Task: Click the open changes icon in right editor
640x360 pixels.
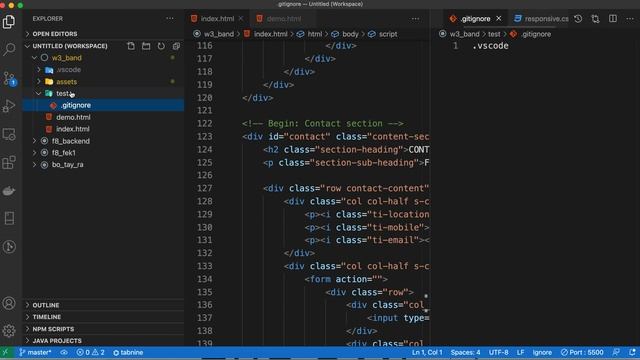Action: 596,18
